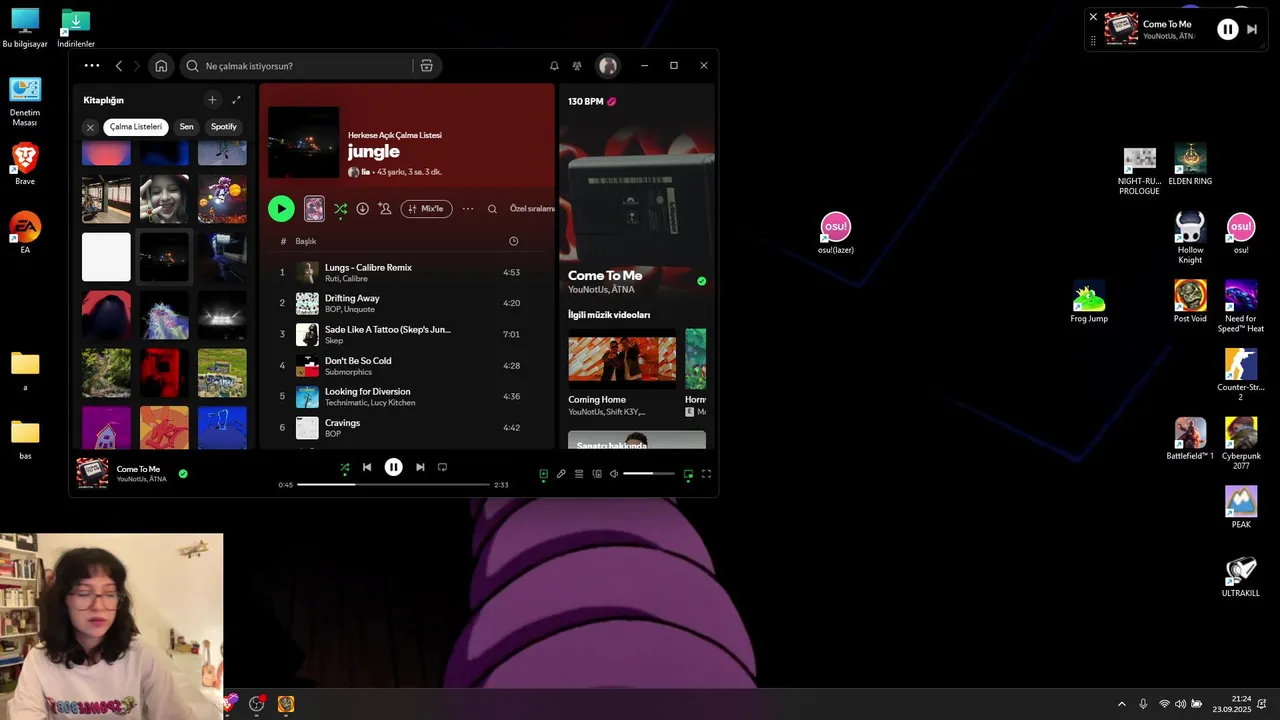1280x720 pixels.
Task: Open artist link 'Submorphics'
Action: [348, 372]
